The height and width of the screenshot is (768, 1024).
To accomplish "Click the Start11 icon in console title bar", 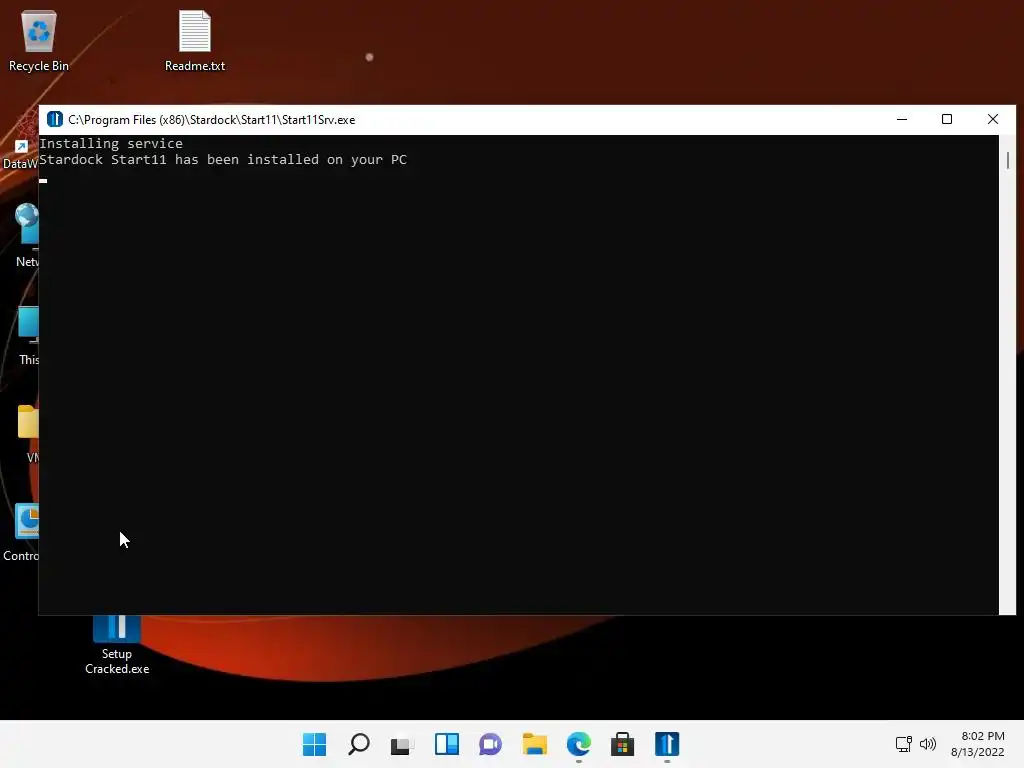I will (x=55, y=120).
